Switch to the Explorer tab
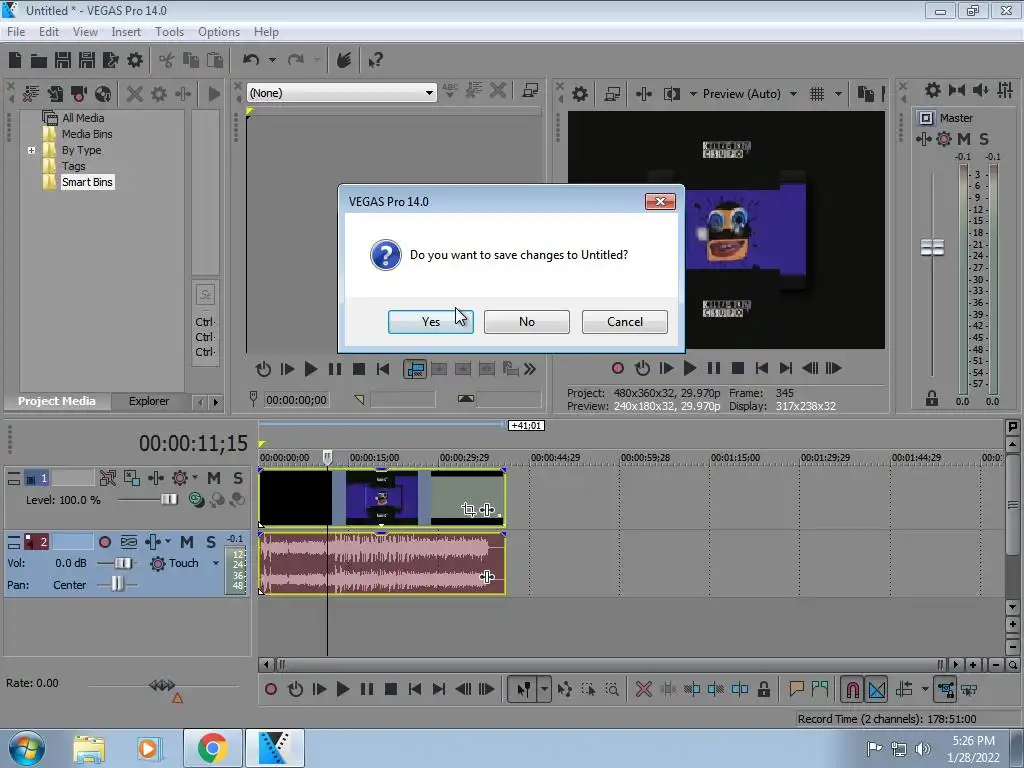The height and width of the screenshot is (768, 1024). click(149, 401)
